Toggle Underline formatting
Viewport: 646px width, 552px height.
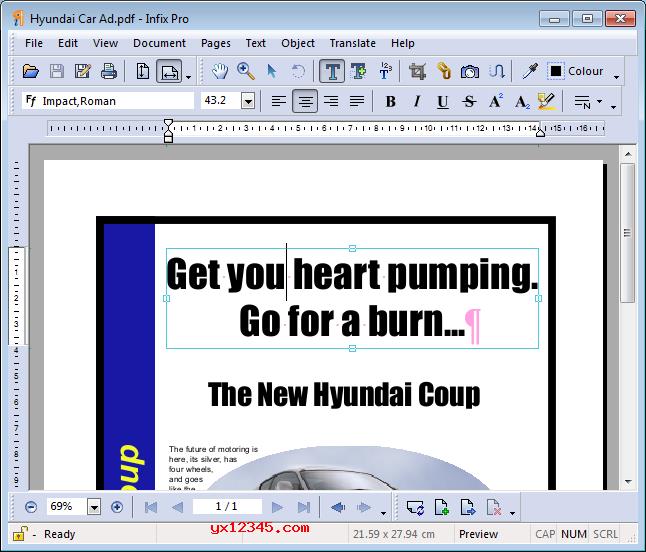[443, 102]
